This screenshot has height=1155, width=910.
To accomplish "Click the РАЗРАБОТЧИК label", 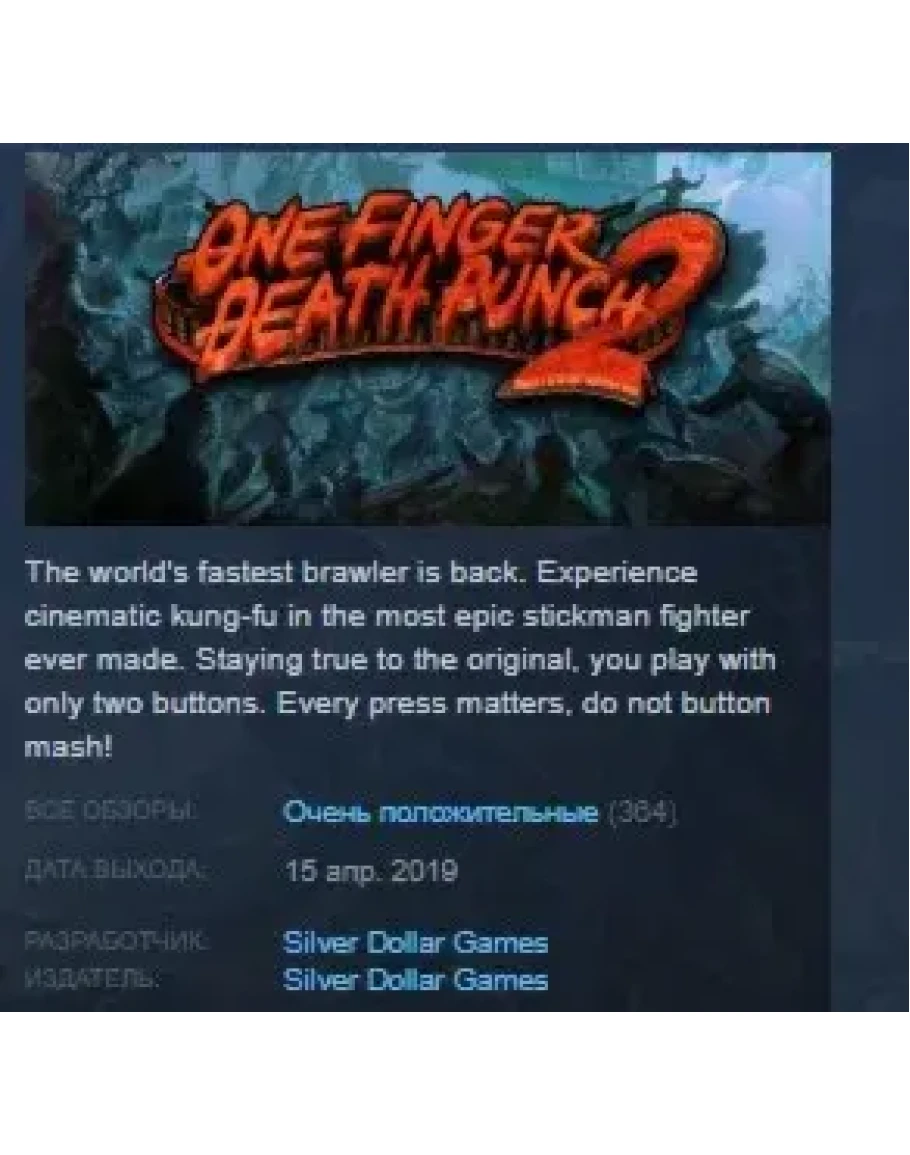I will 116,941.
